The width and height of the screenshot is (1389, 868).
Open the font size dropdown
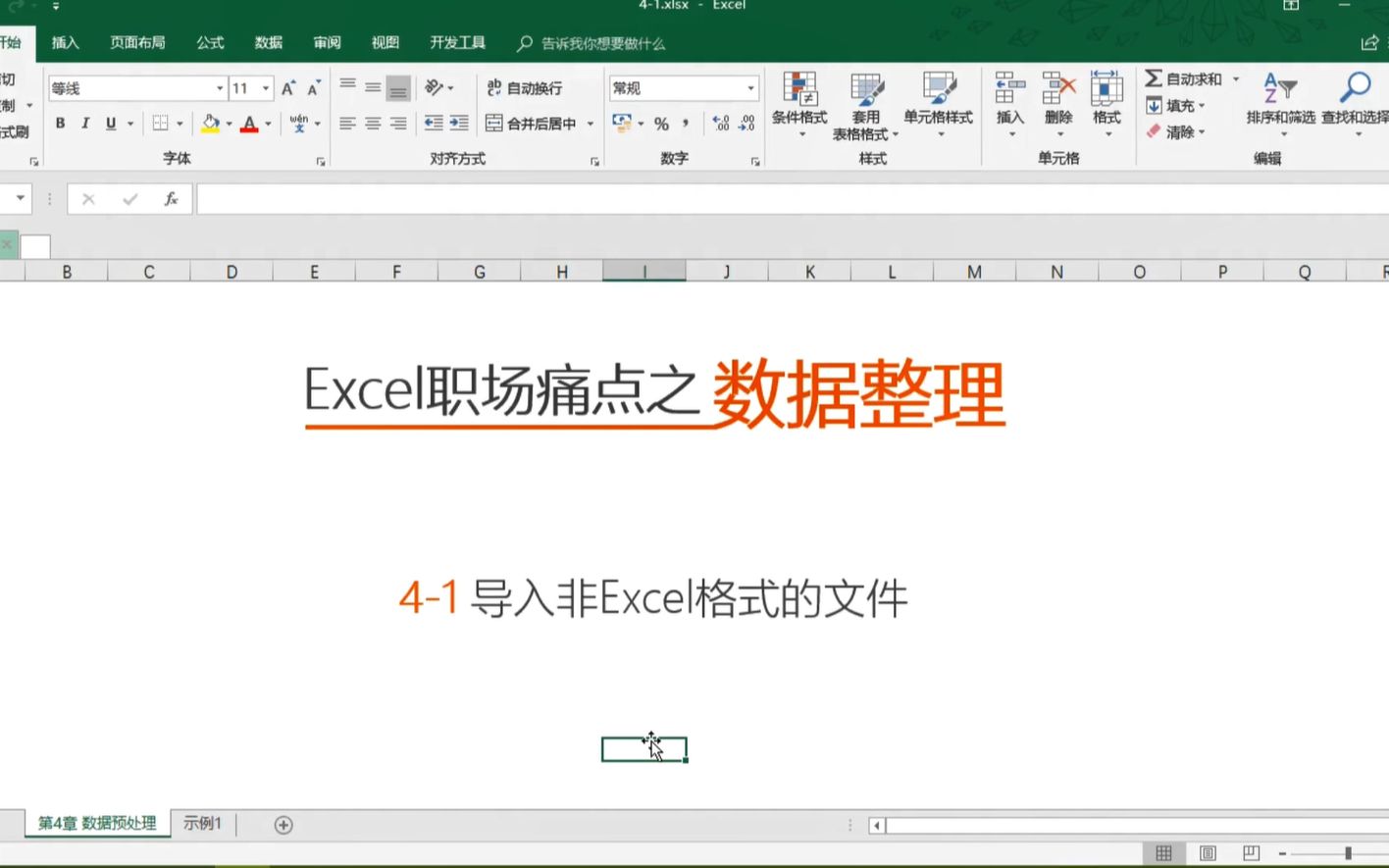coord(266,88)
